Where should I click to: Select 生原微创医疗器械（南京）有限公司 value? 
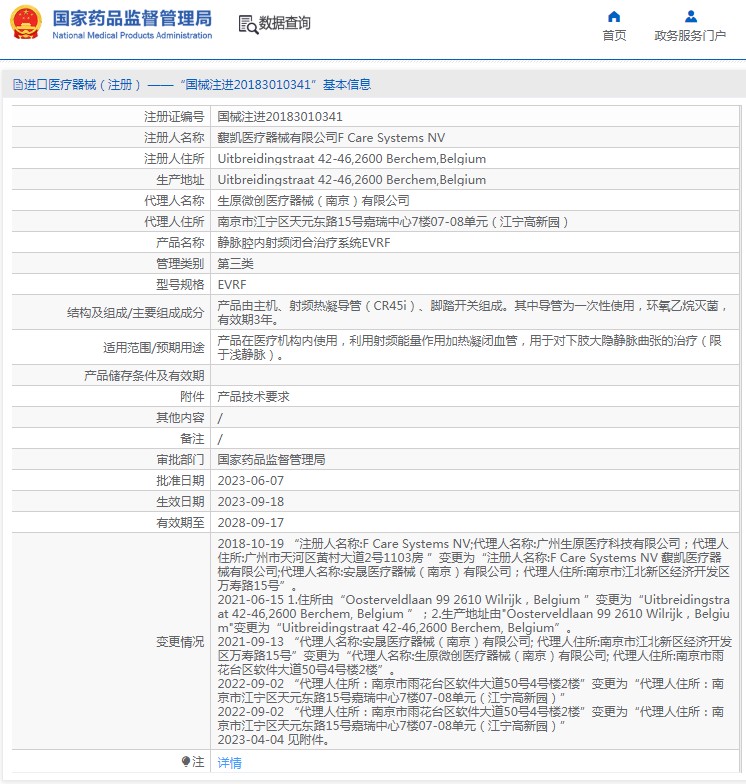point(314,200)
